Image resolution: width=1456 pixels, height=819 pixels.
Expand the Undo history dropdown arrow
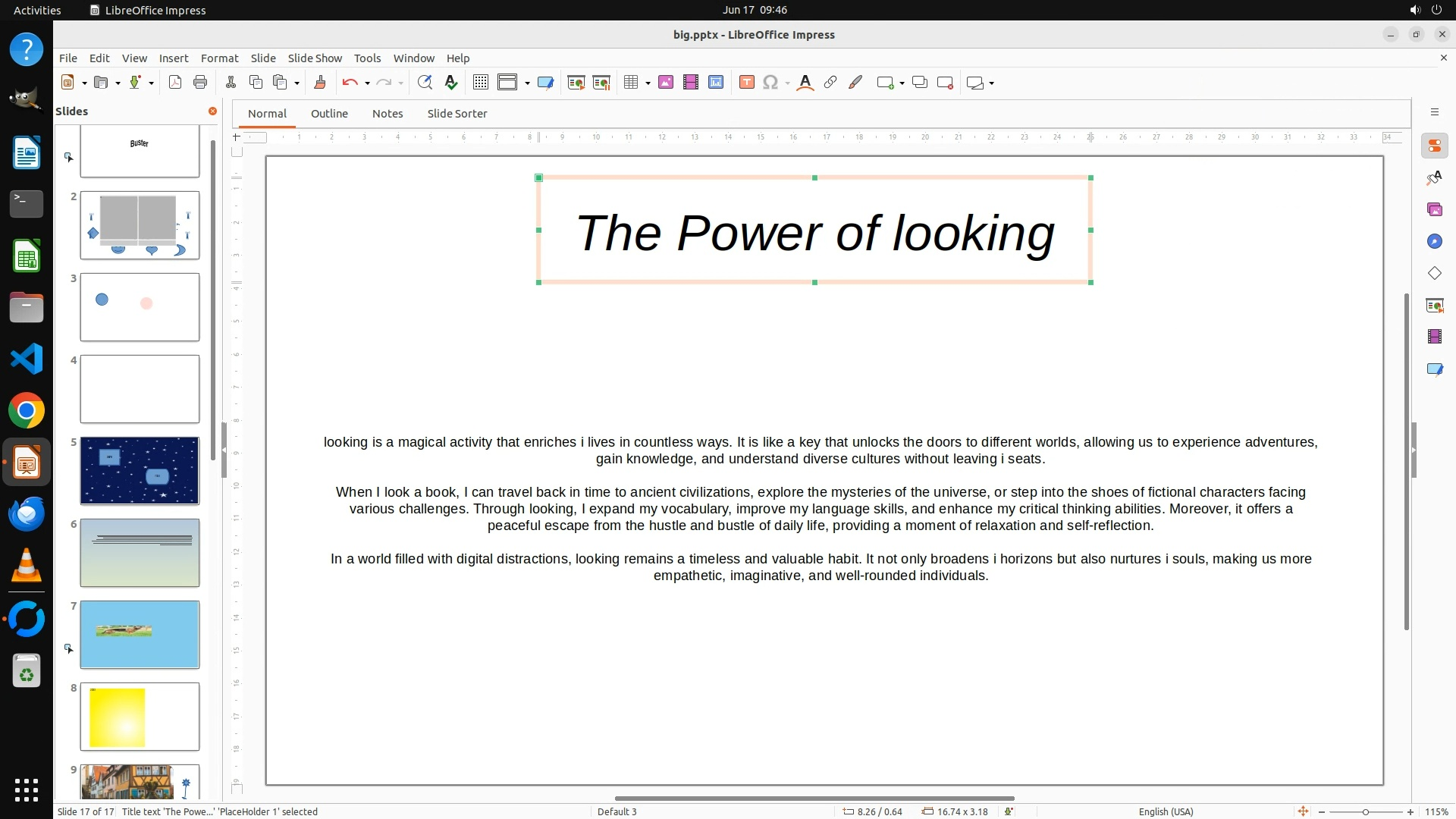[367, 83]
